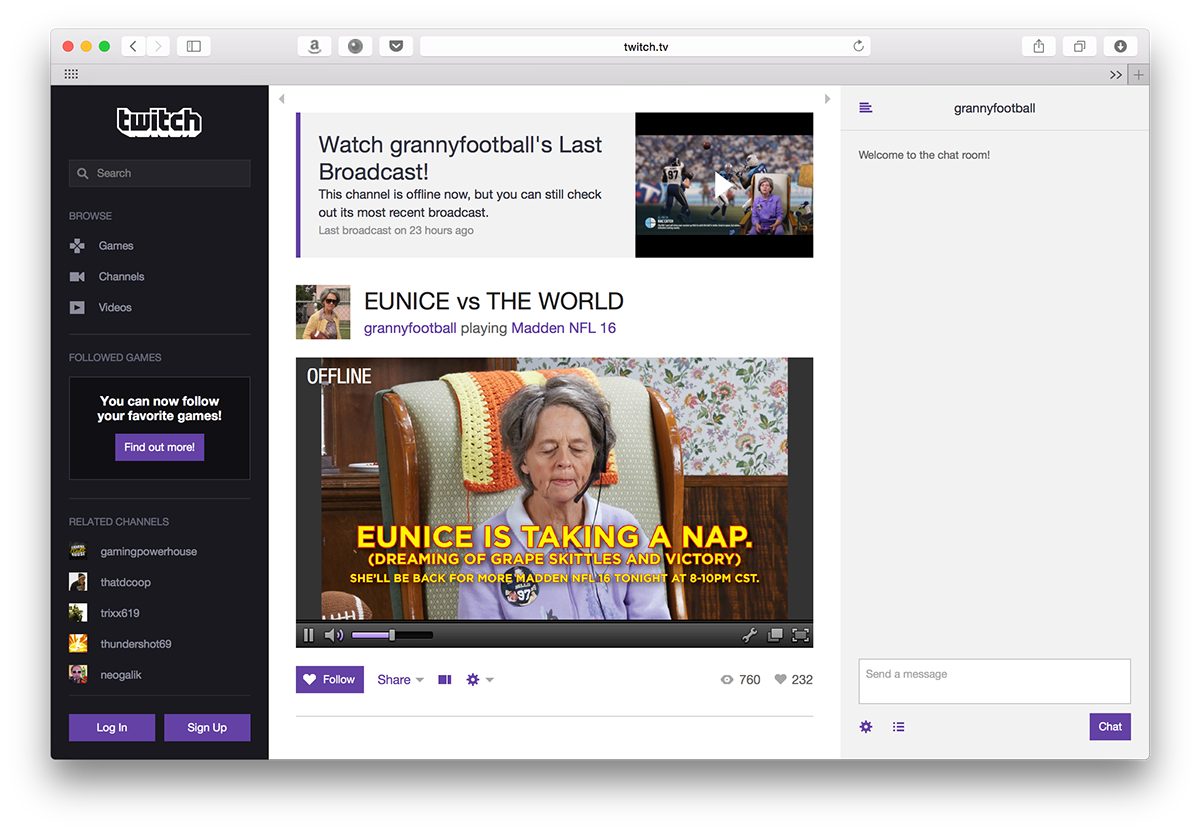Show hidden bookmarks chevron
1200x832 pixels.
click(1116, 75)
